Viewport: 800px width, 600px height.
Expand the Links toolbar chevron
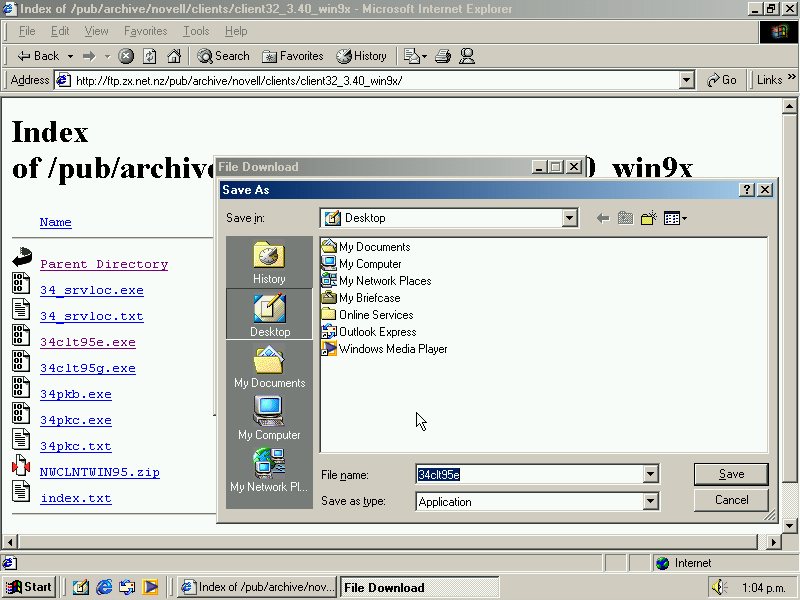point(791,77)
